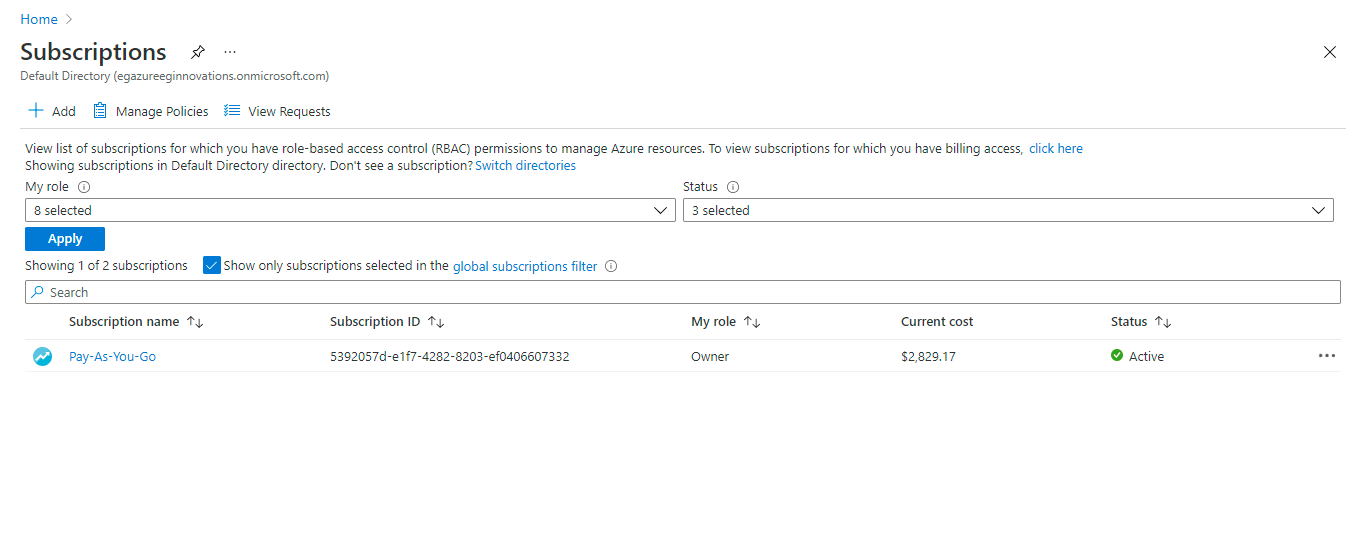Click the Active status cell
Viewport: 1366px width, 546px height.
1138,356
